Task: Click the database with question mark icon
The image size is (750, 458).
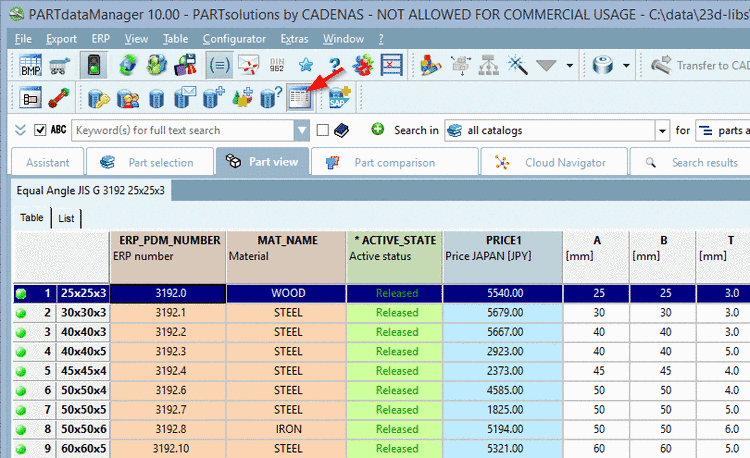Action: point(271,98)
